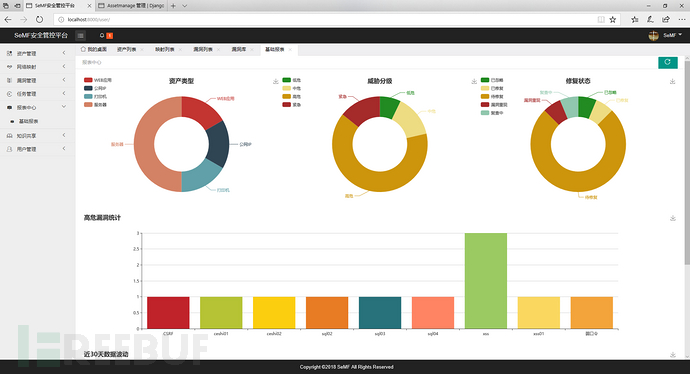Click the sql03 bar in chart
This screenshot has width=690, height=374.
[x=380, y=313]
